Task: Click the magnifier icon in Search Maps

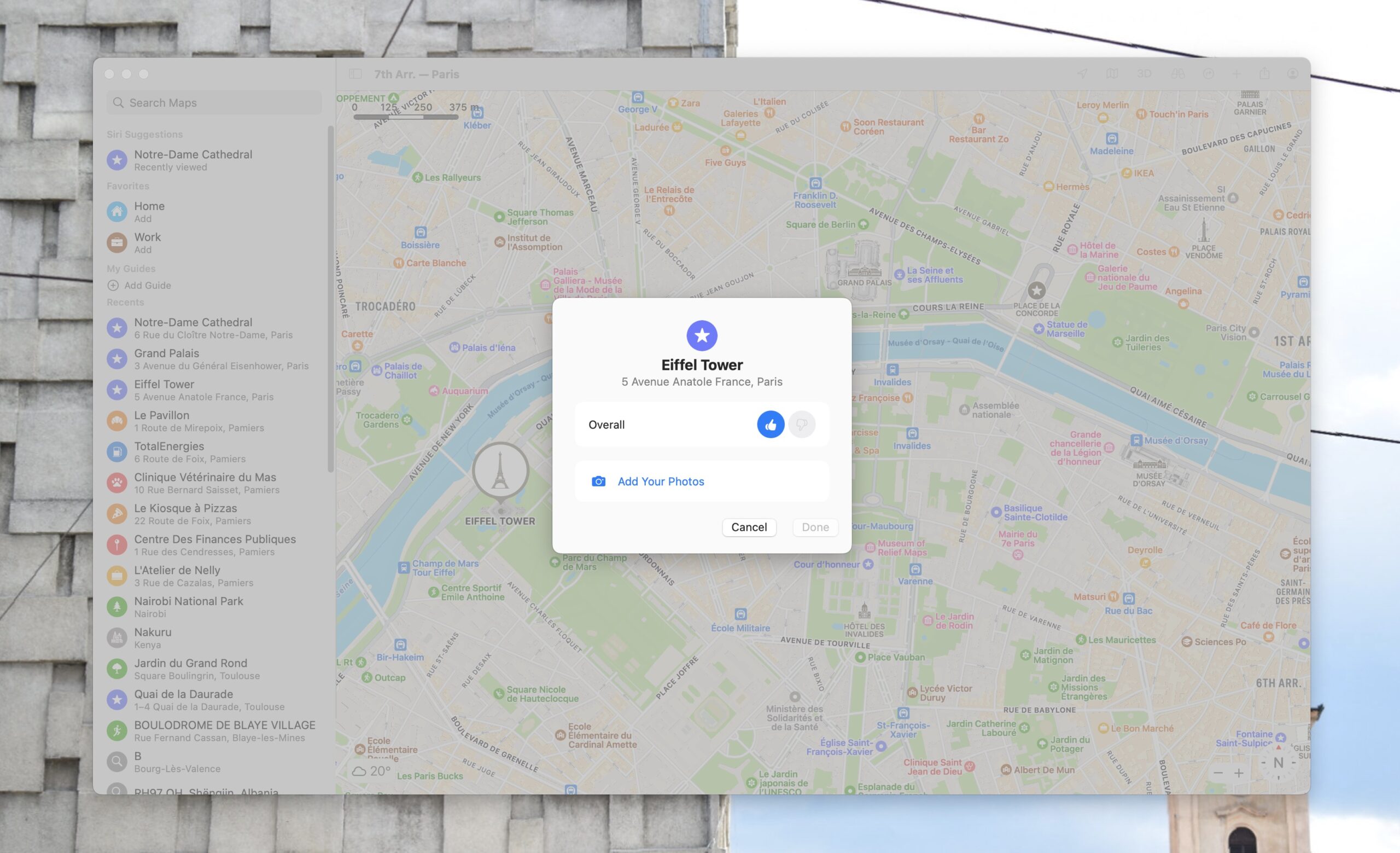Action: [118, 103]
